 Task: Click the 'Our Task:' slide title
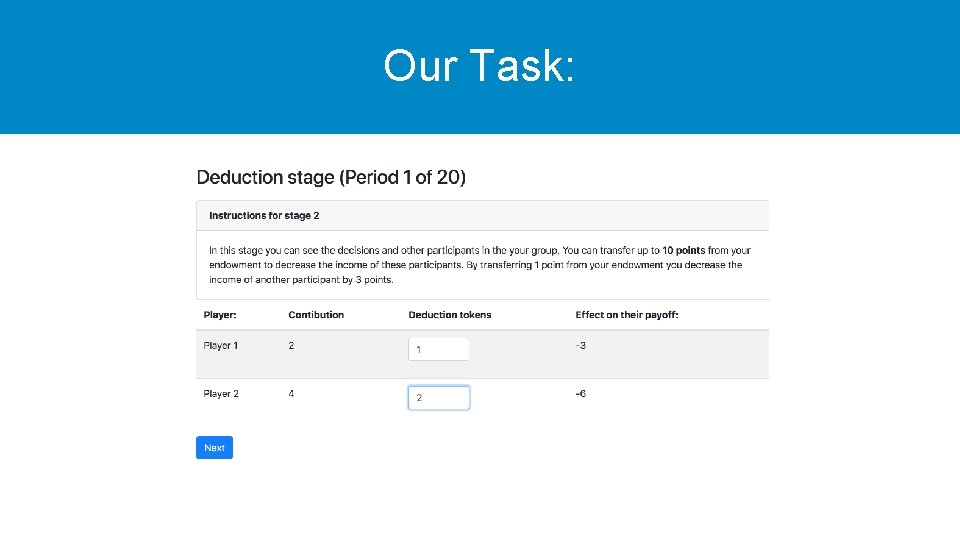pos(479,66)
